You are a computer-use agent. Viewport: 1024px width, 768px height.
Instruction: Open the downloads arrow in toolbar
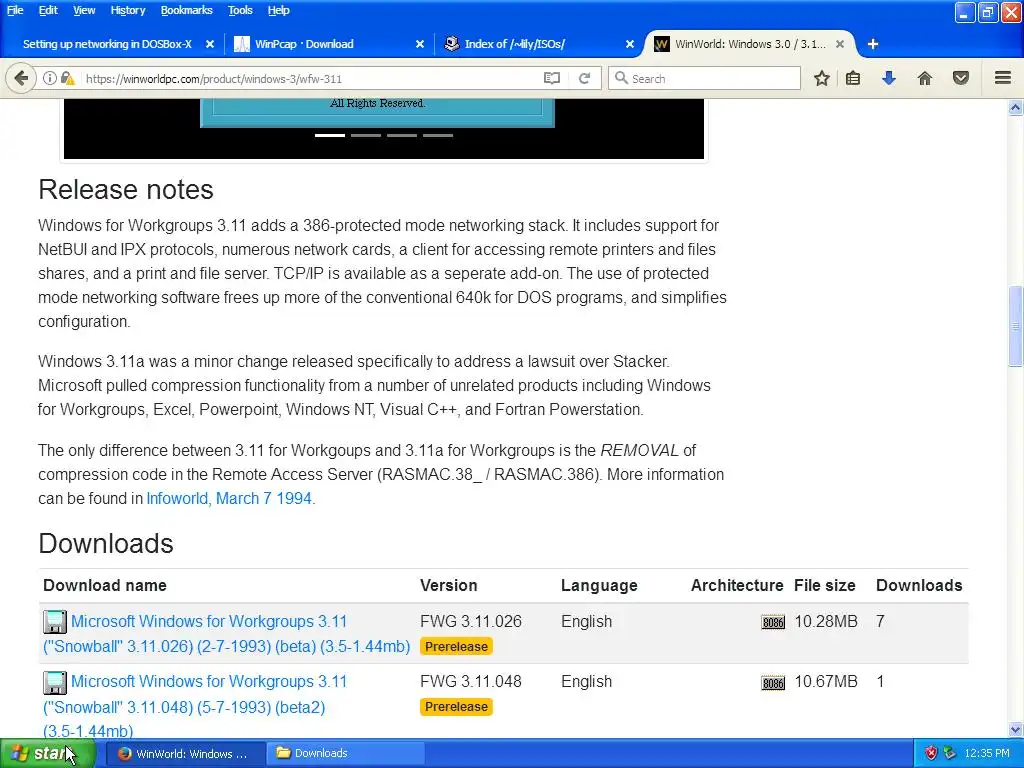tap(889, 78)
